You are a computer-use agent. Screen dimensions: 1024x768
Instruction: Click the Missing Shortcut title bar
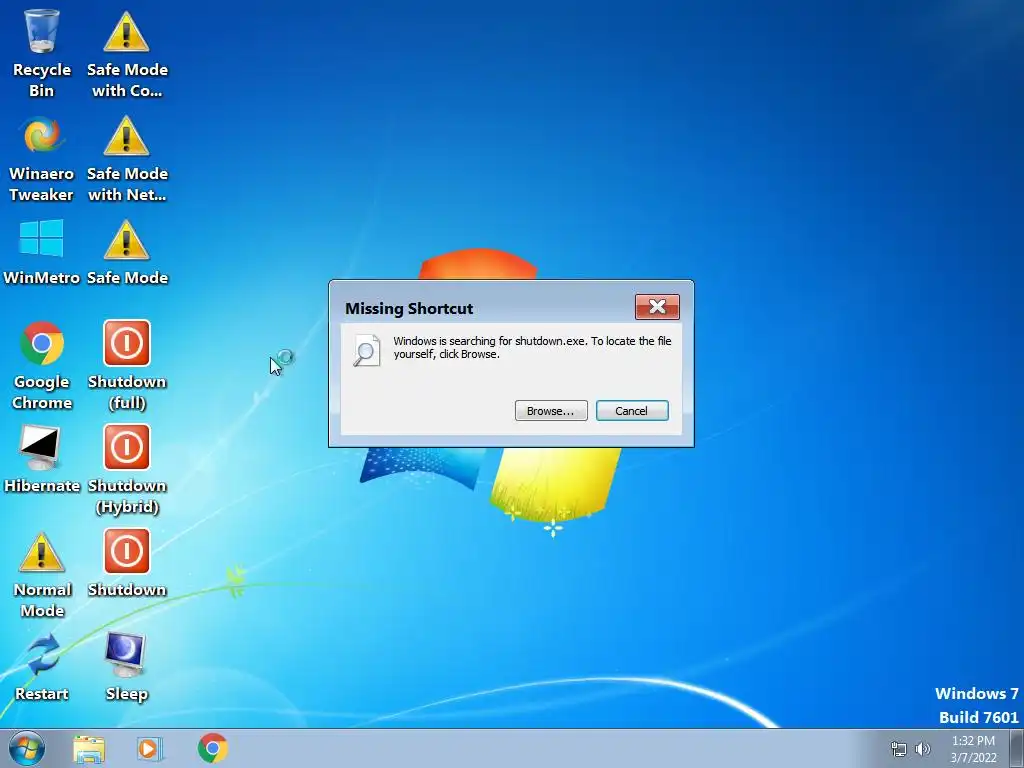(x=483, y=308)
